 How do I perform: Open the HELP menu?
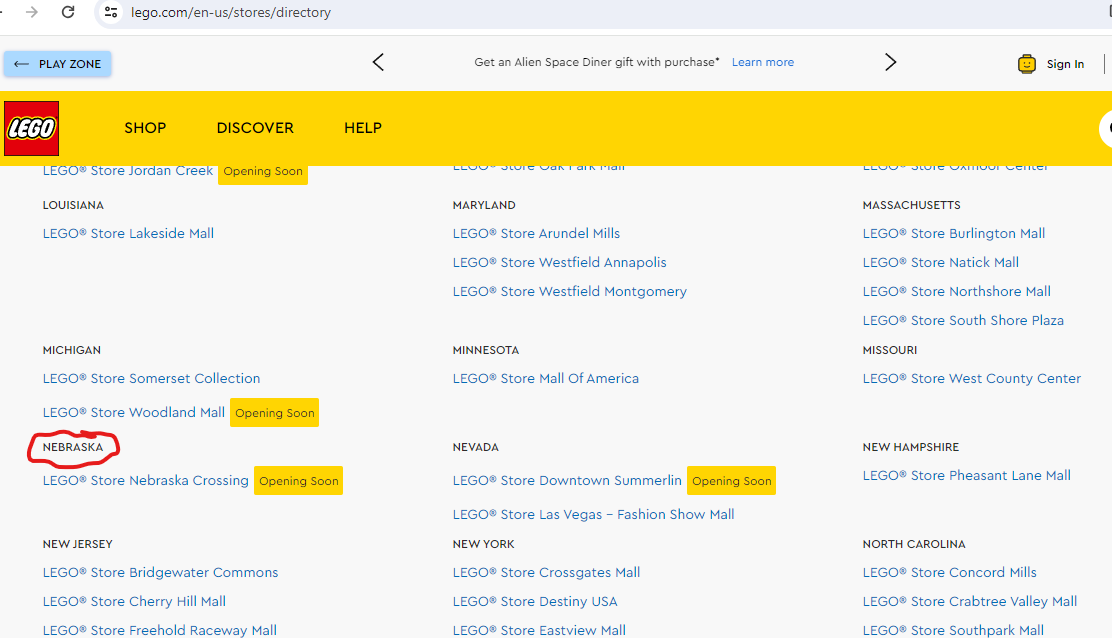363,128
